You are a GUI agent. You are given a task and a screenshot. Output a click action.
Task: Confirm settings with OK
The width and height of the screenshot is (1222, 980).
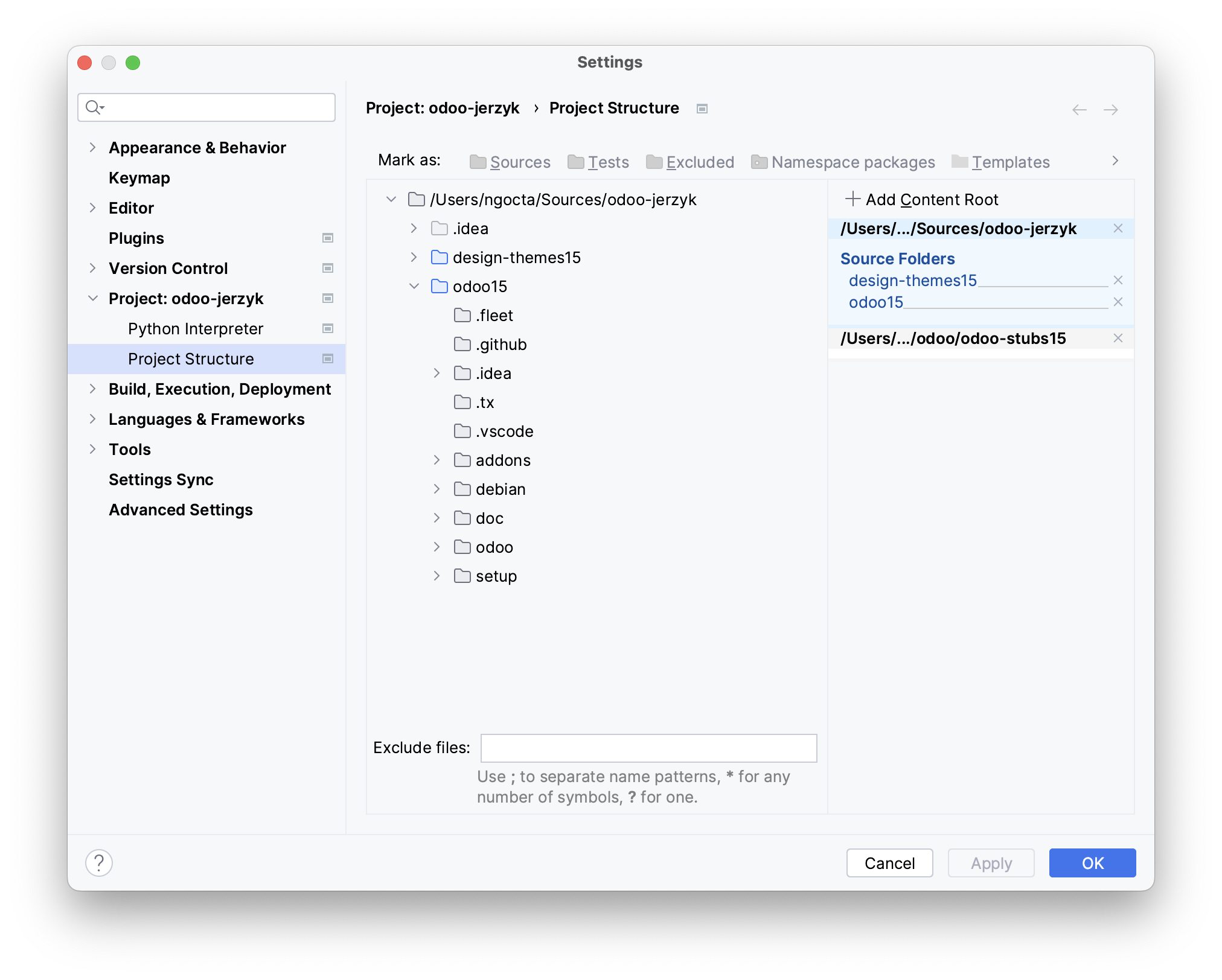point(1092,863)
